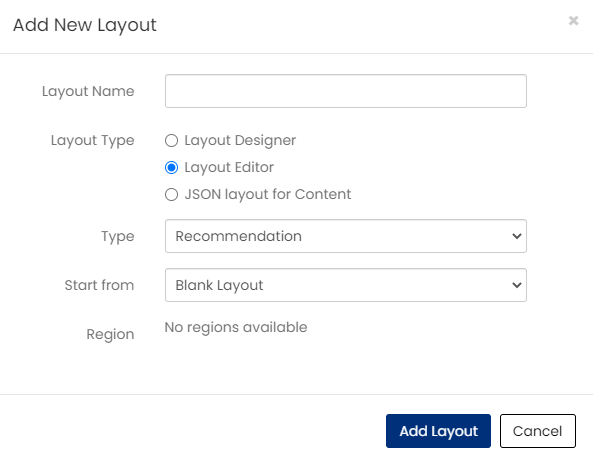Click the chevron arrow on Start from select
The width and height of the screenshot is (593, 463).
pos(517,285)
